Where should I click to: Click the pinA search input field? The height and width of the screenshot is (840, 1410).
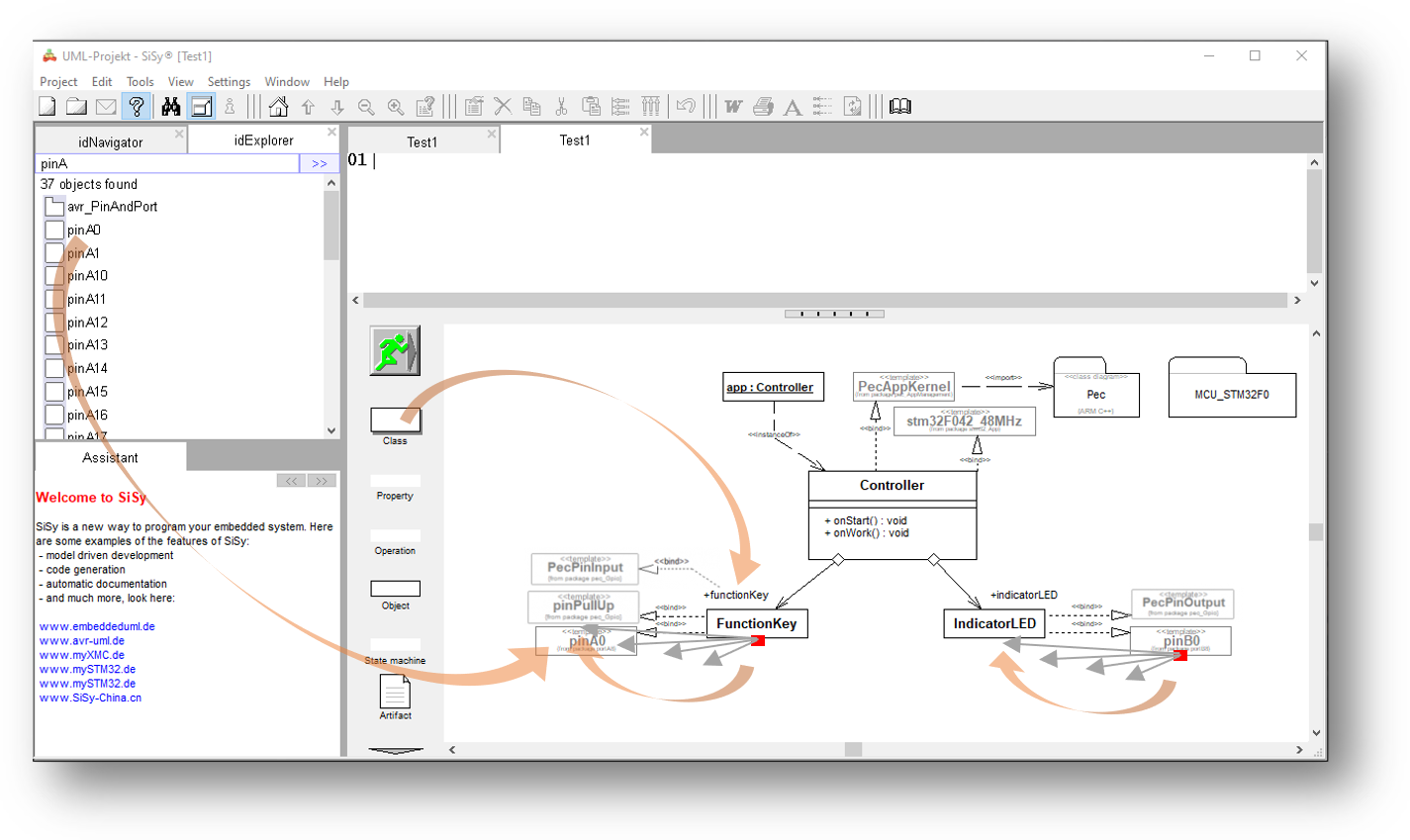point(166,164)
